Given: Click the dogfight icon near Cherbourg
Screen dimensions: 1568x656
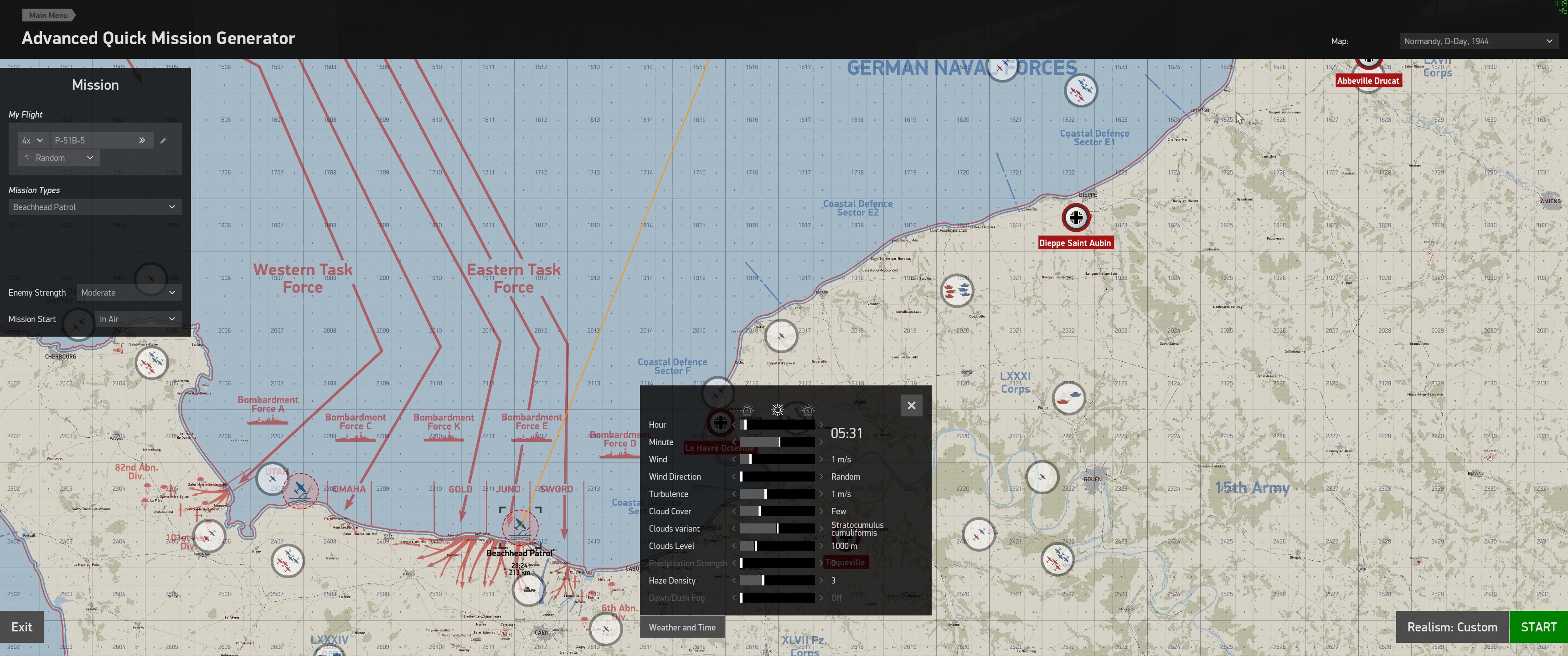Looking at the screenshot, I should 152,363.
